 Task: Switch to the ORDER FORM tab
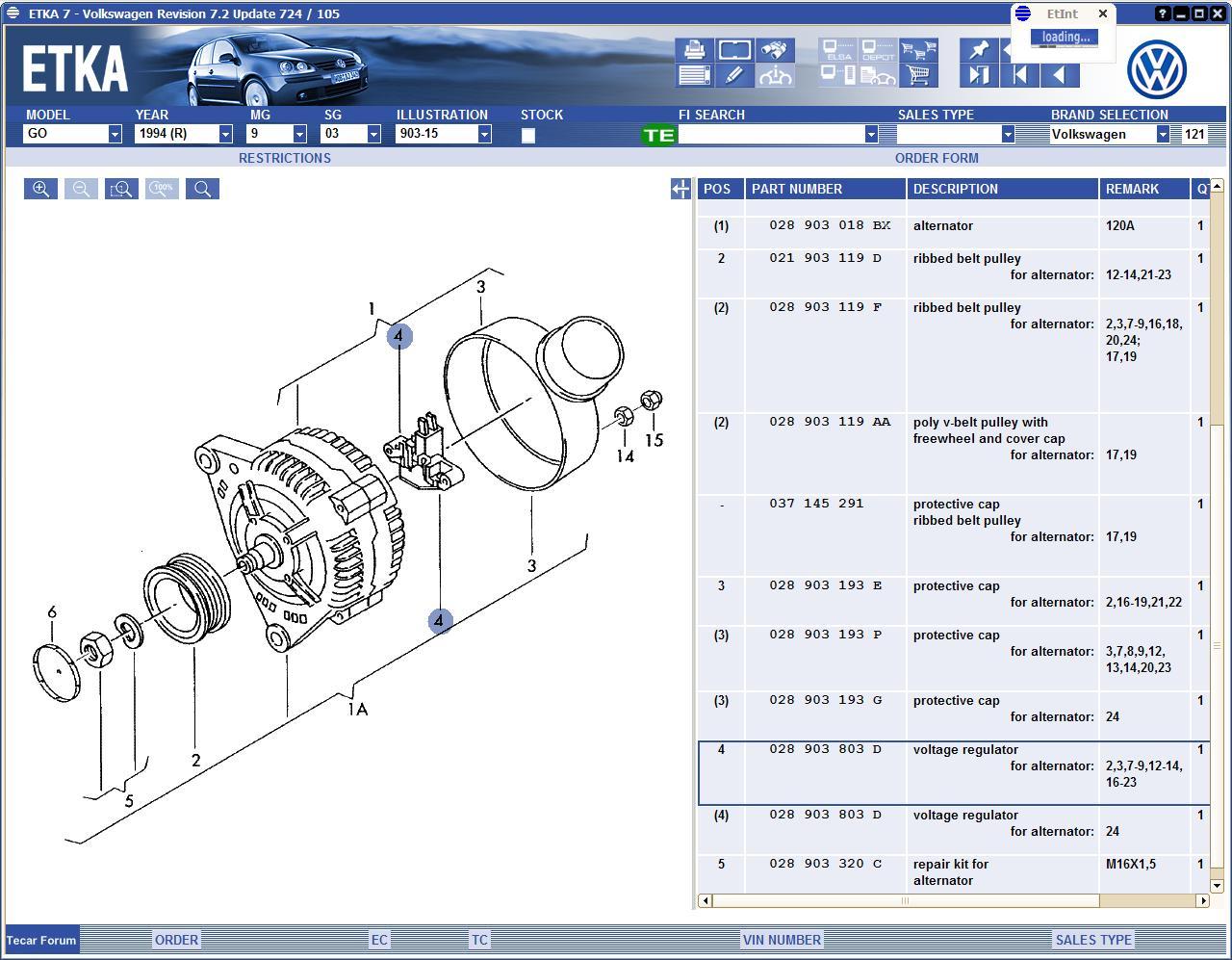click(x=937, y=158)
